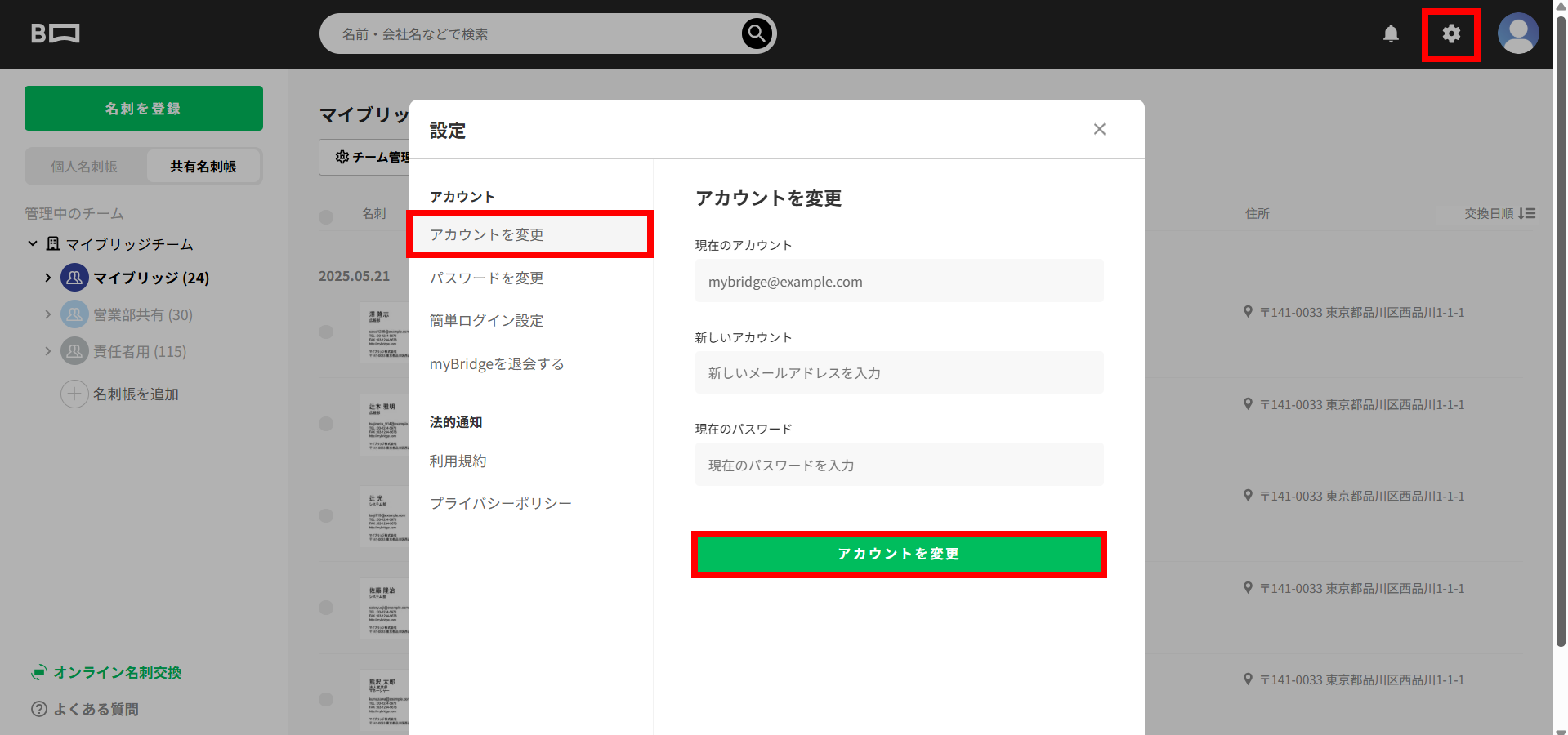
Task: Click the 新しいメールアドレスを入力 field
Action: [x=899, y=372]
